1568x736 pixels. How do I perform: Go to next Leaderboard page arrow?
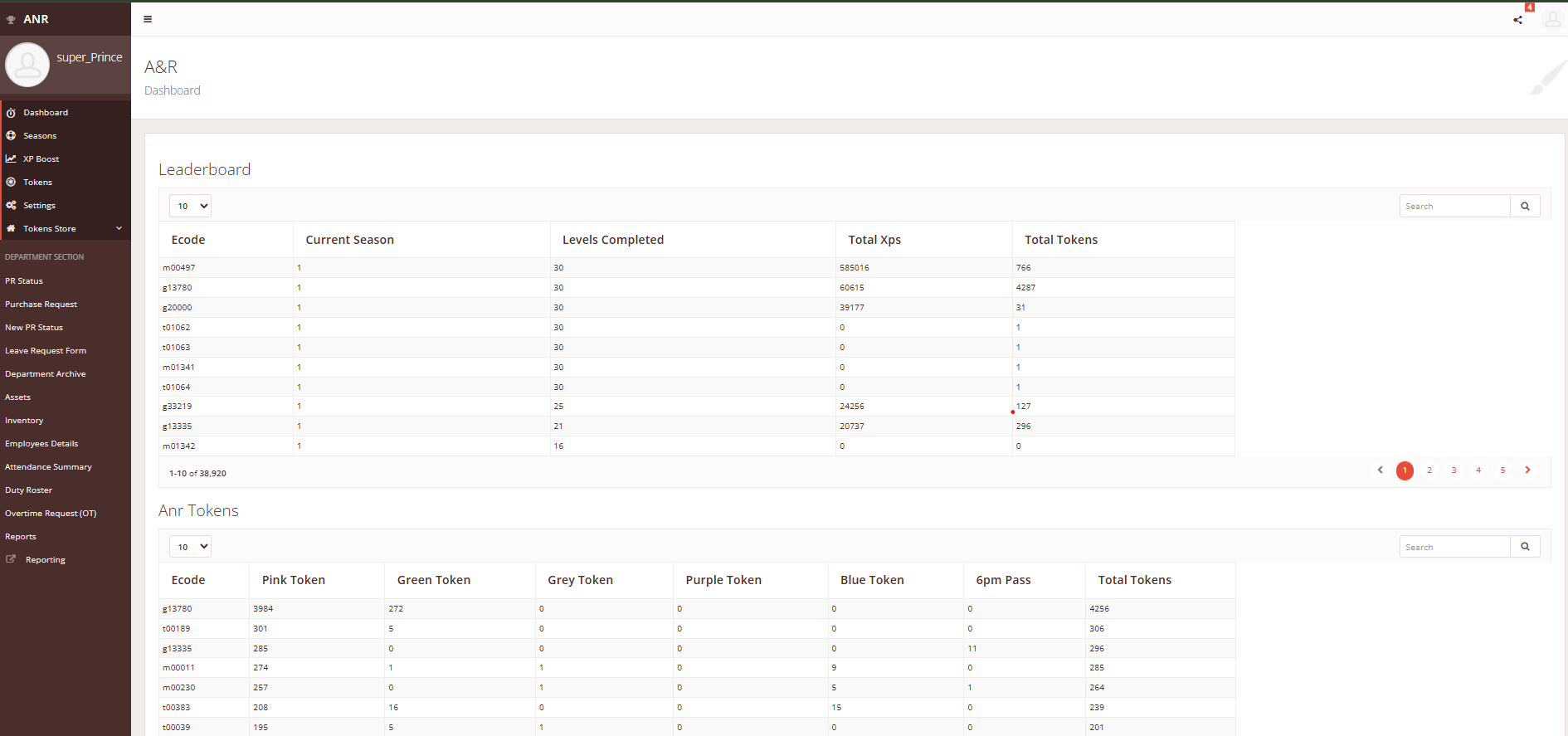(1527, 470)
